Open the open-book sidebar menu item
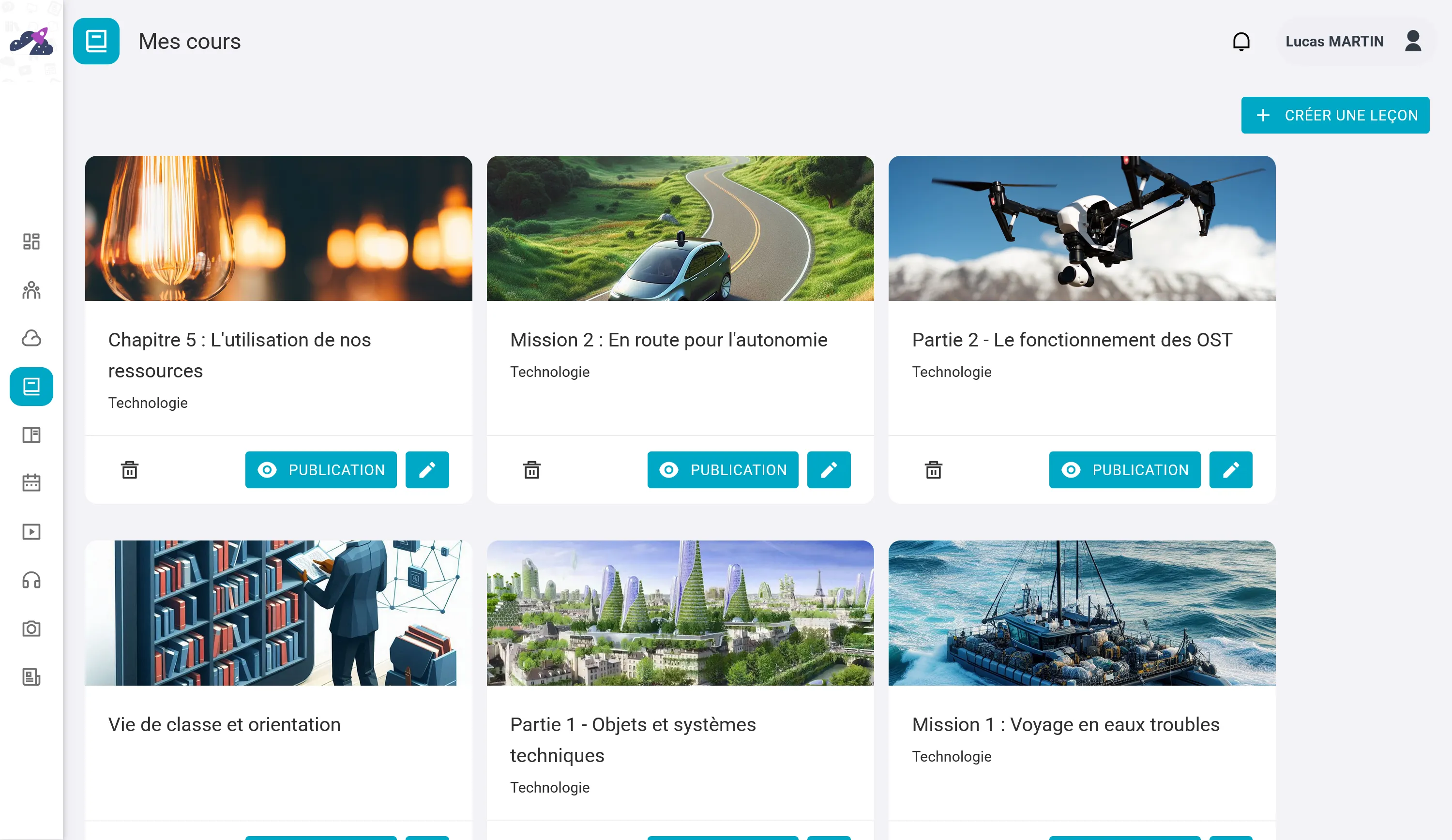The image size is (1452, 840). pos(31,435)
